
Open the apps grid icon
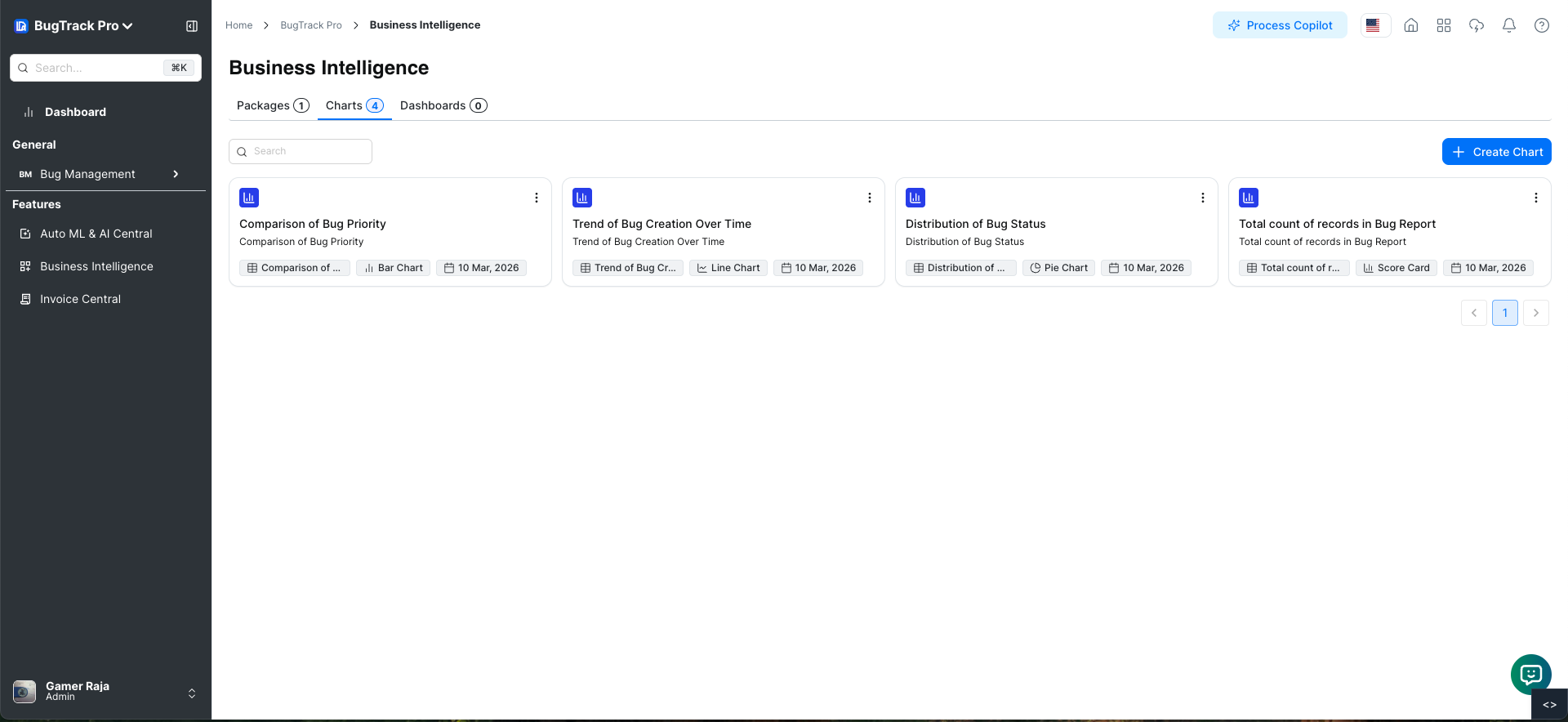coord(1443,25)
